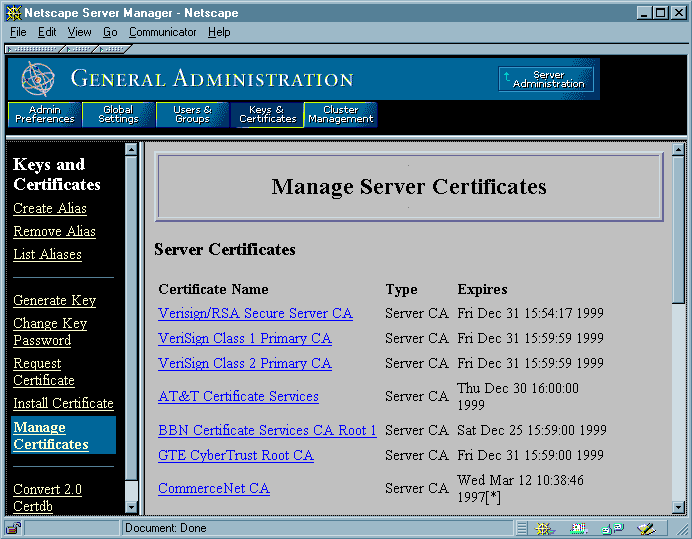This screenshot has width=692, height=539.
Task: Open the View menu
Action: click(x=79, y=32)
